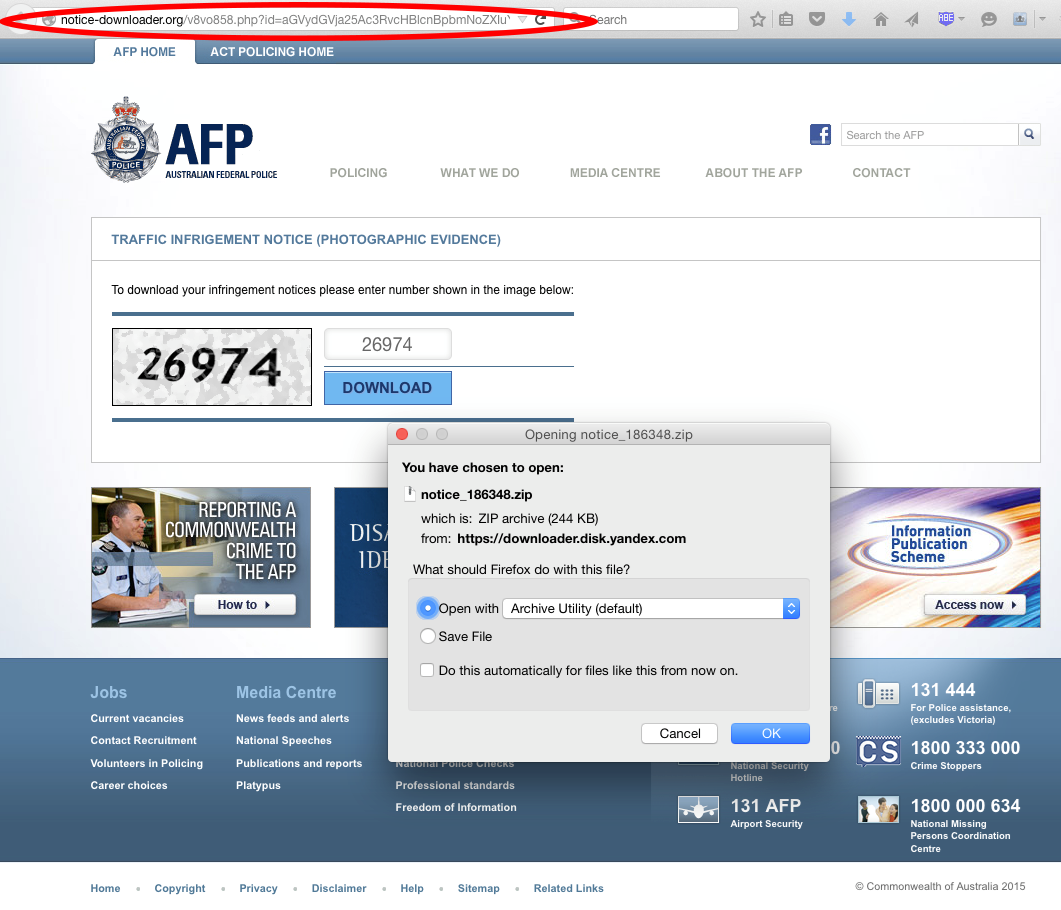This screenshot has width=1061, height=910.
Task: Open Publications and reports link
Action: (x=298, y=763)
